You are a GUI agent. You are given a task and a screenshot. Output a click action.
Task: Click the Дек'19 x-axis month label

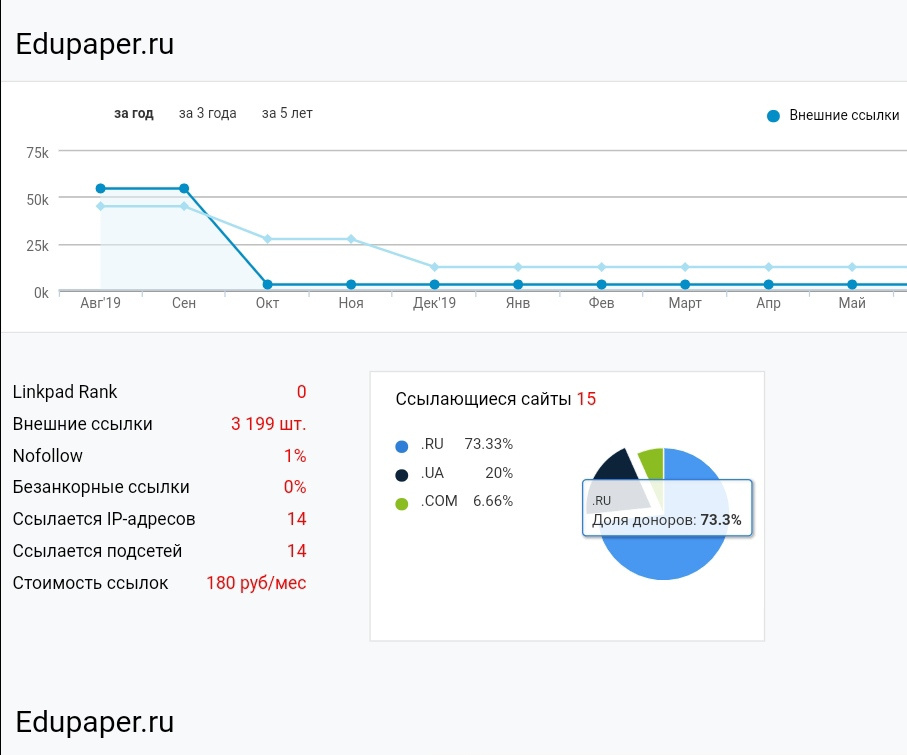(434, 303)
